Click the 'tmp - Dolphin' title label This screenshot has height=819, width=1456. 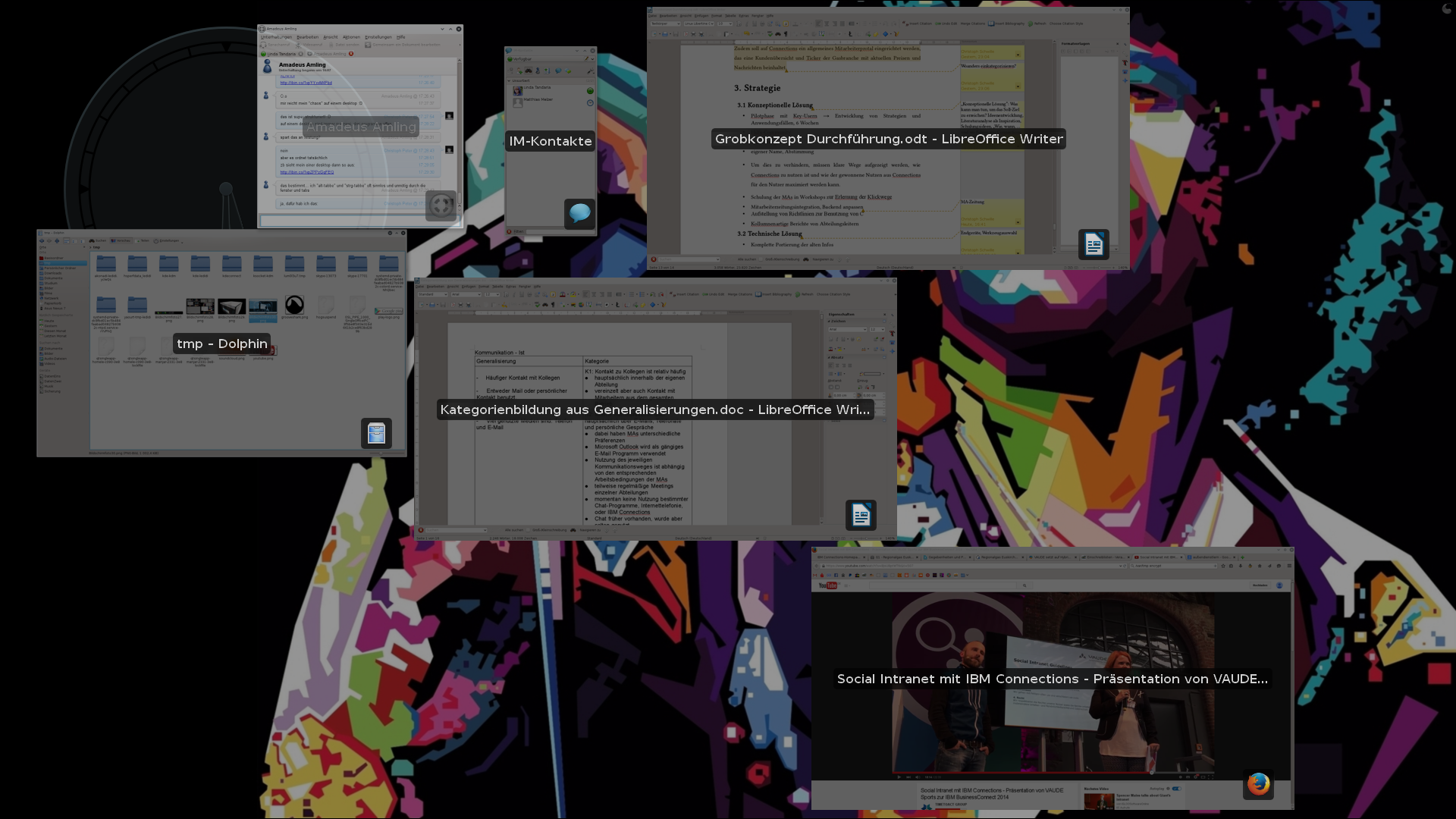[221, 344]
